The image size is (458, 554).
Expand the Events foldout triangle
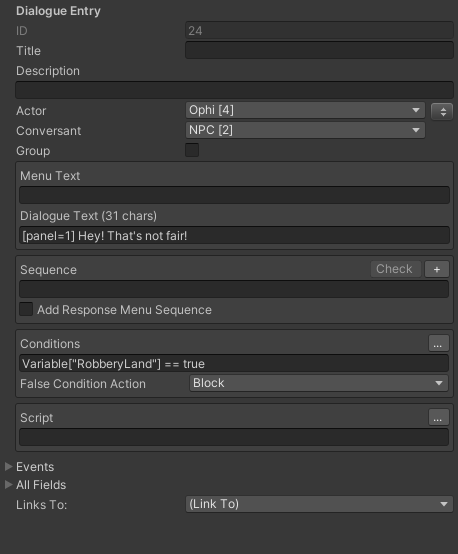point(8,467)
